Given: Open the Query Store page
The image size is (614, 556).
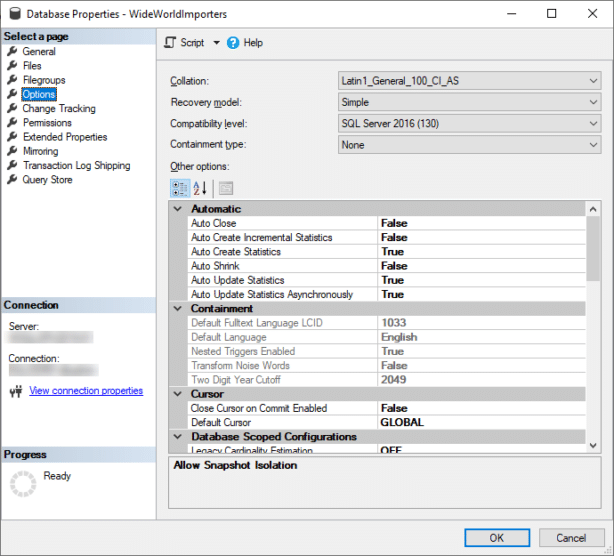Looking at the screenshot, I should point(47,180).
